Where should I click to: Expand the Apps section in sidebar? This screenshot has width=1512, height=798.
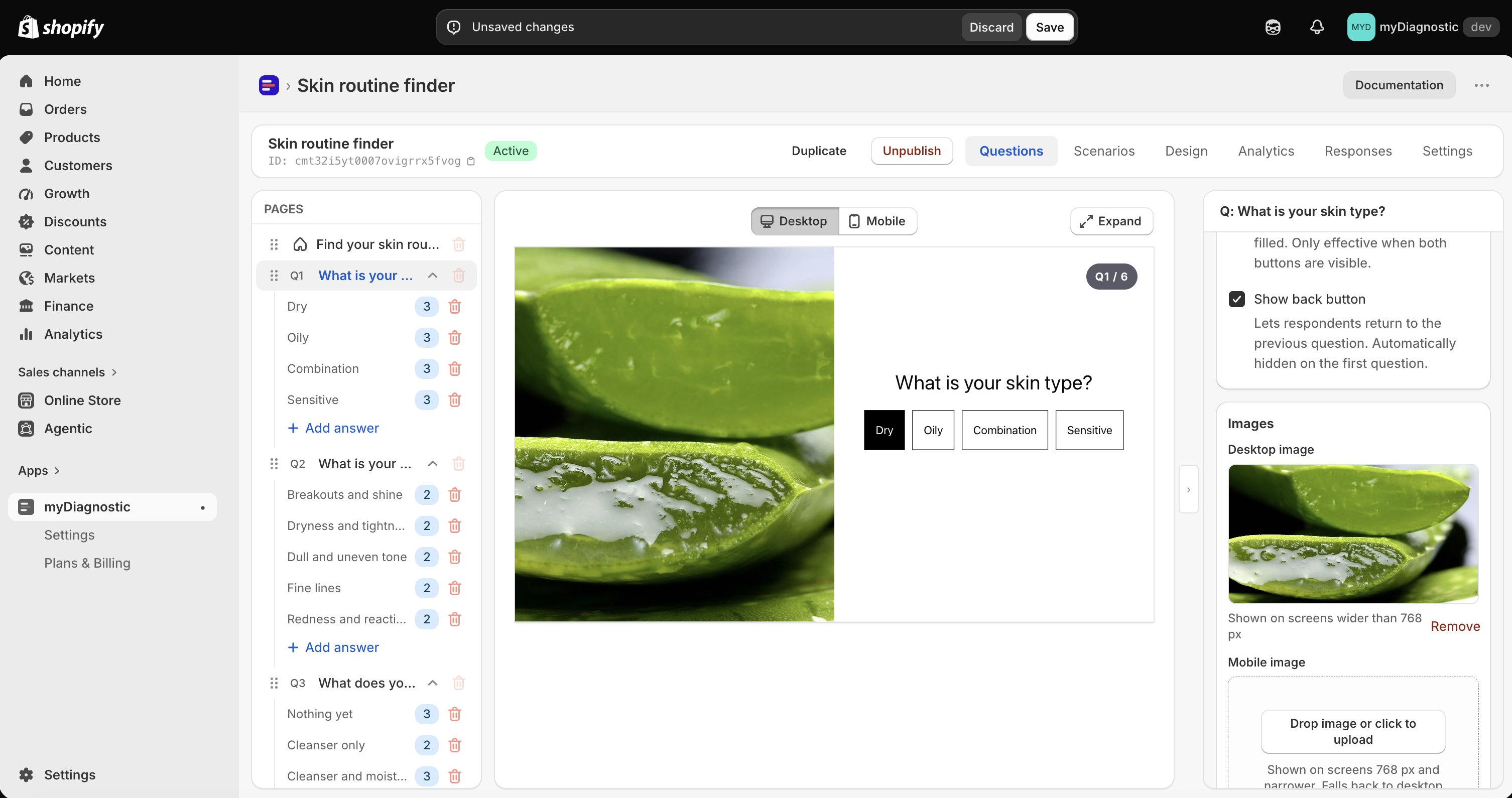click(x=39, y=471)
